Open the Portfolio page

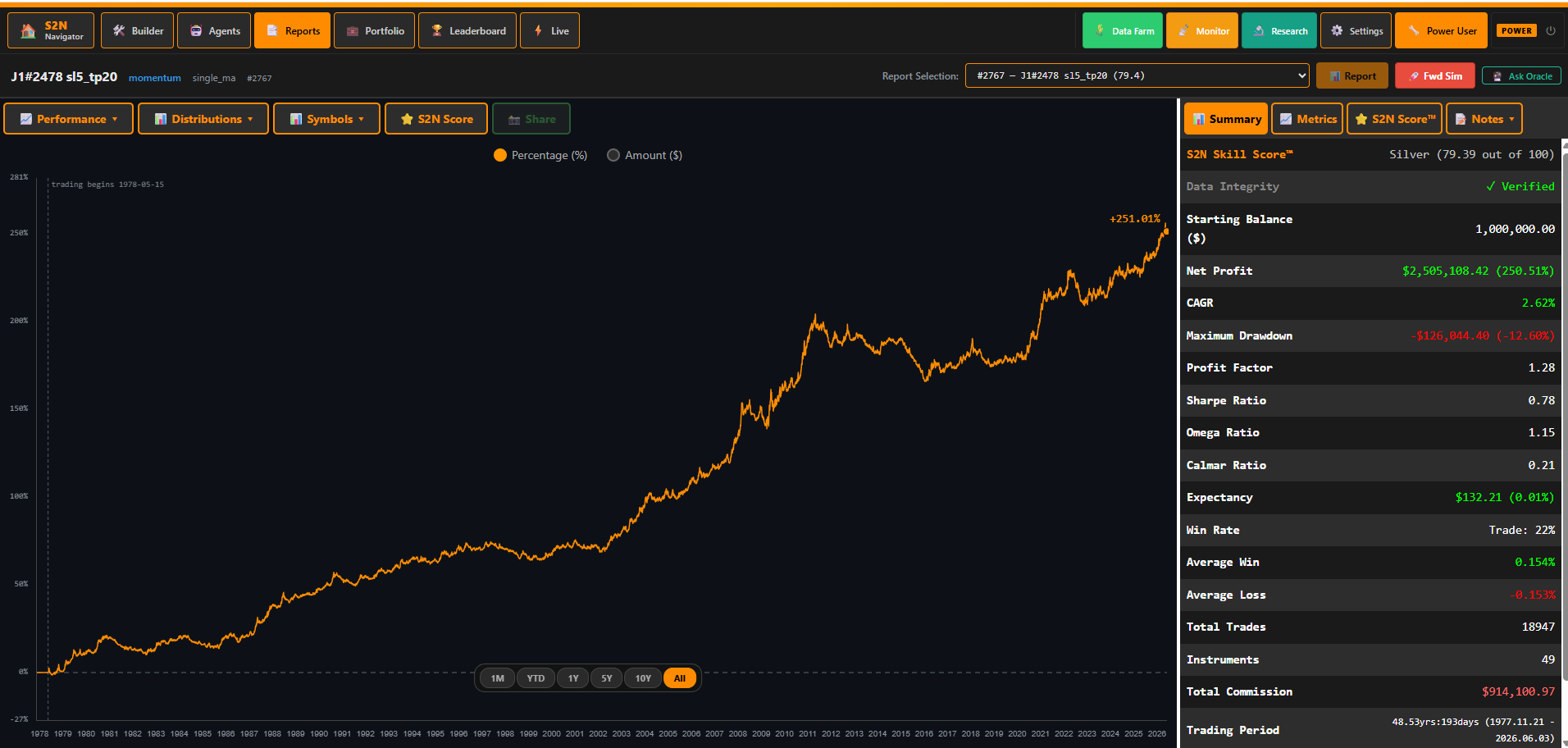coord(374,30)
